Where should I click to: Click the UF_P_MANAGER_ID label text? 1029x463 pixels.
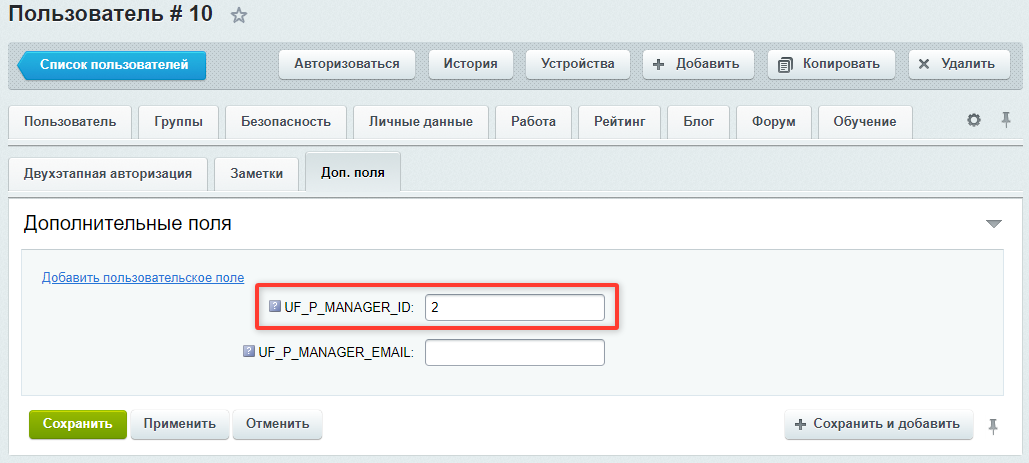point(349,307)
